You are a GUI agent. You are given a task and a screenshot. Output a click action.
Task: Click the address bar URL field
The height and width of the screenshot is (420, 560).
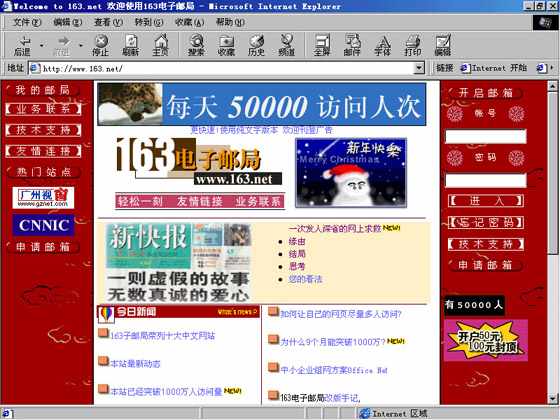tap(226, 68)
